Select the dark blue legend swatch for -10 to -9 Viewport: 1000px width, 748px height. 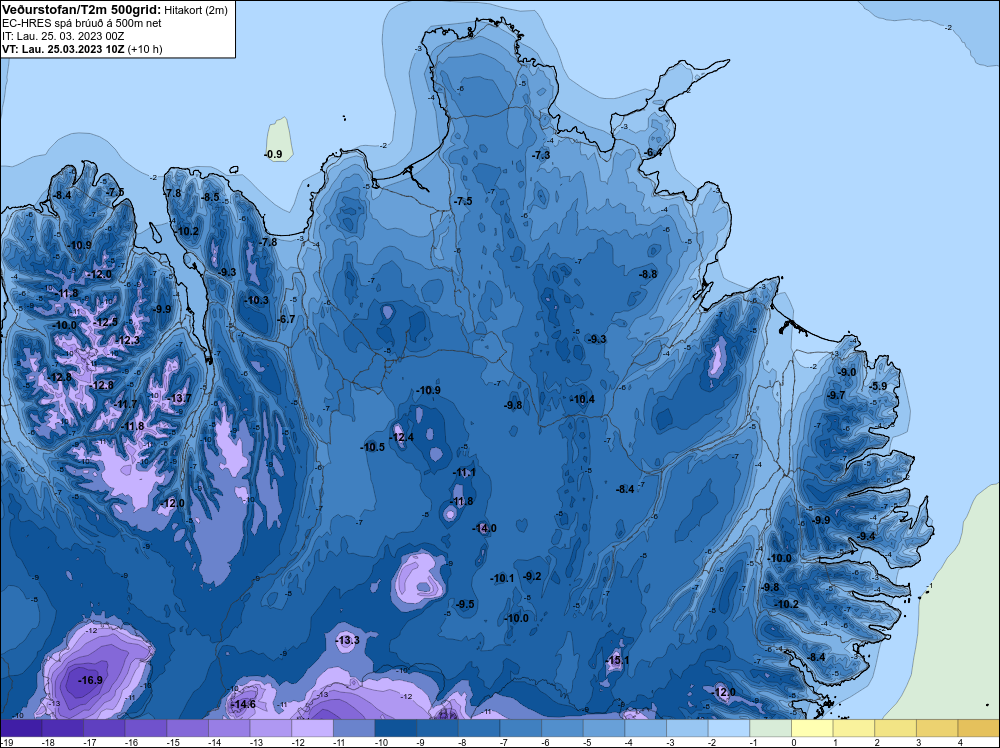tap(395, 728)
